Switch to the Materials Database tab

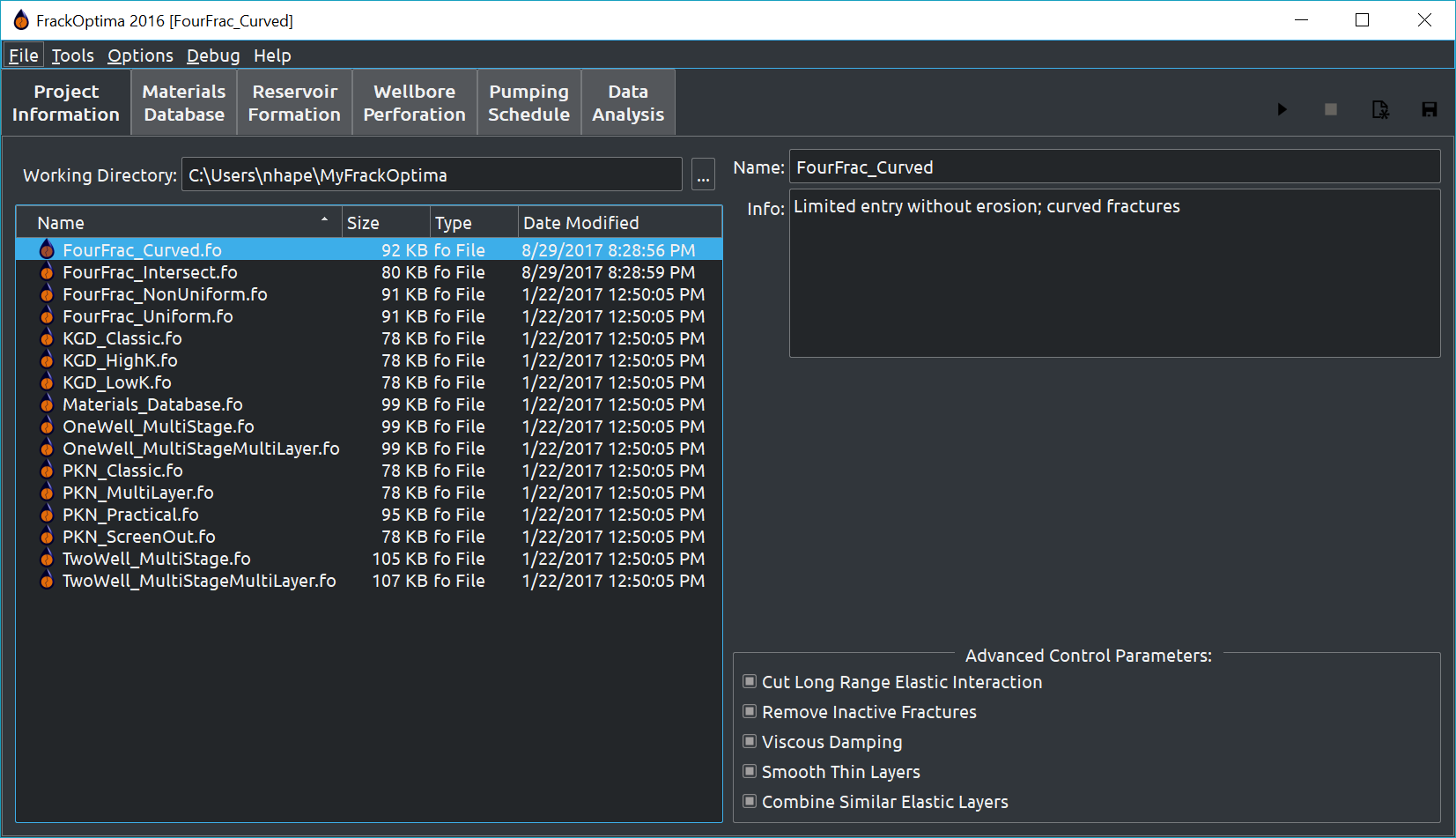pos(184,103)
